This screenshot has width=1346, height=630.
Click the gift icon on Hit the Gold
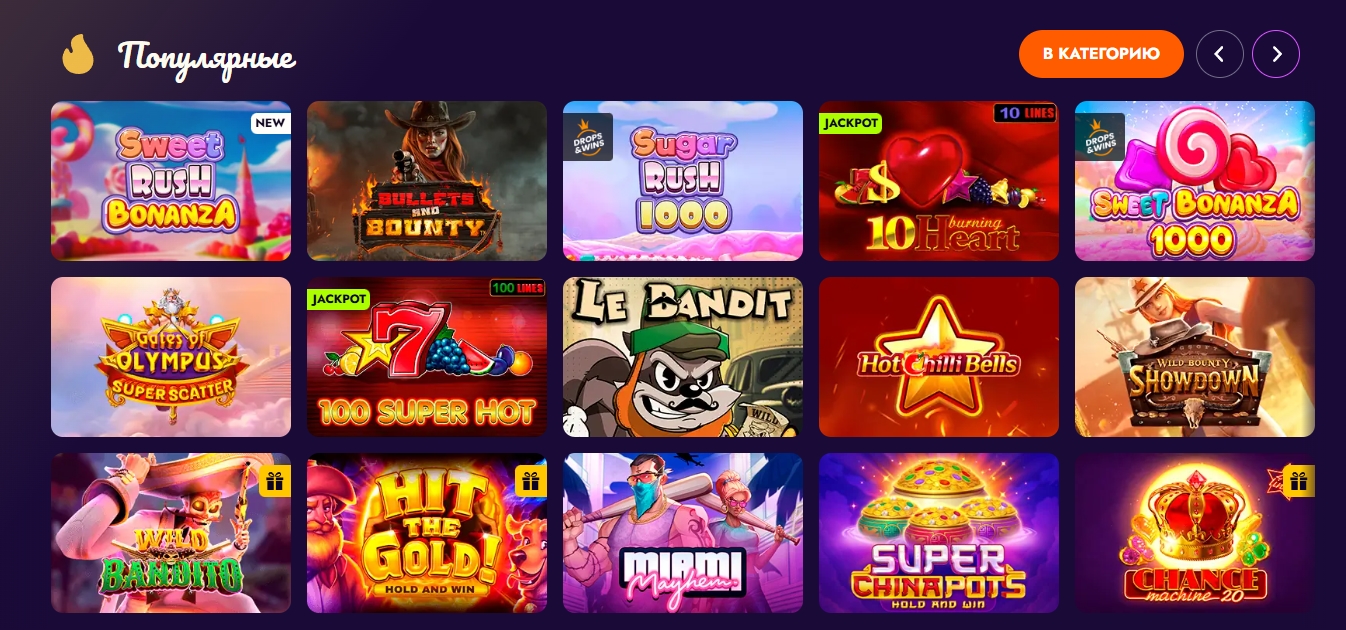click(x=531, y=481)
